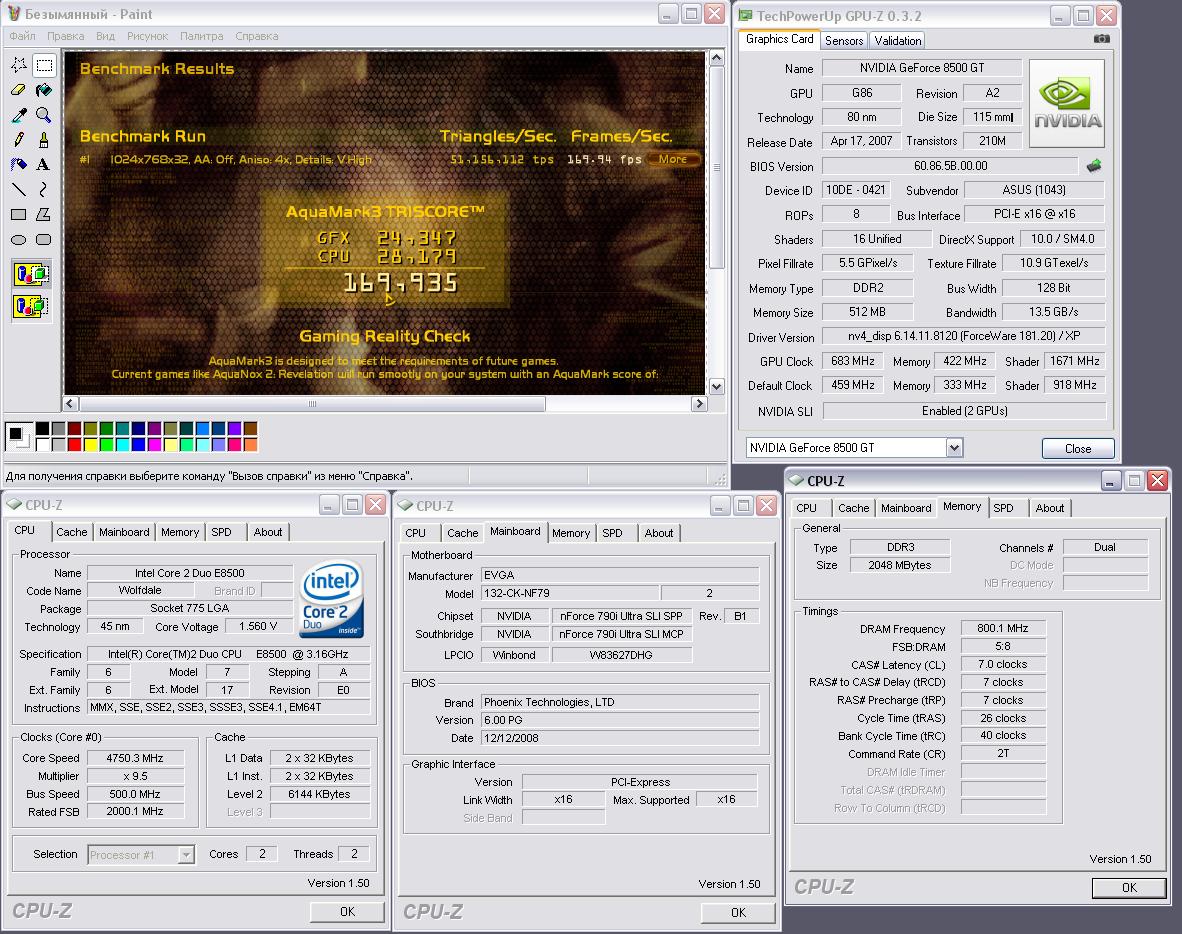Enable transparent selection option in Paint toolbox
This screenshot has width=1182, height=934.
coord(32,306)
